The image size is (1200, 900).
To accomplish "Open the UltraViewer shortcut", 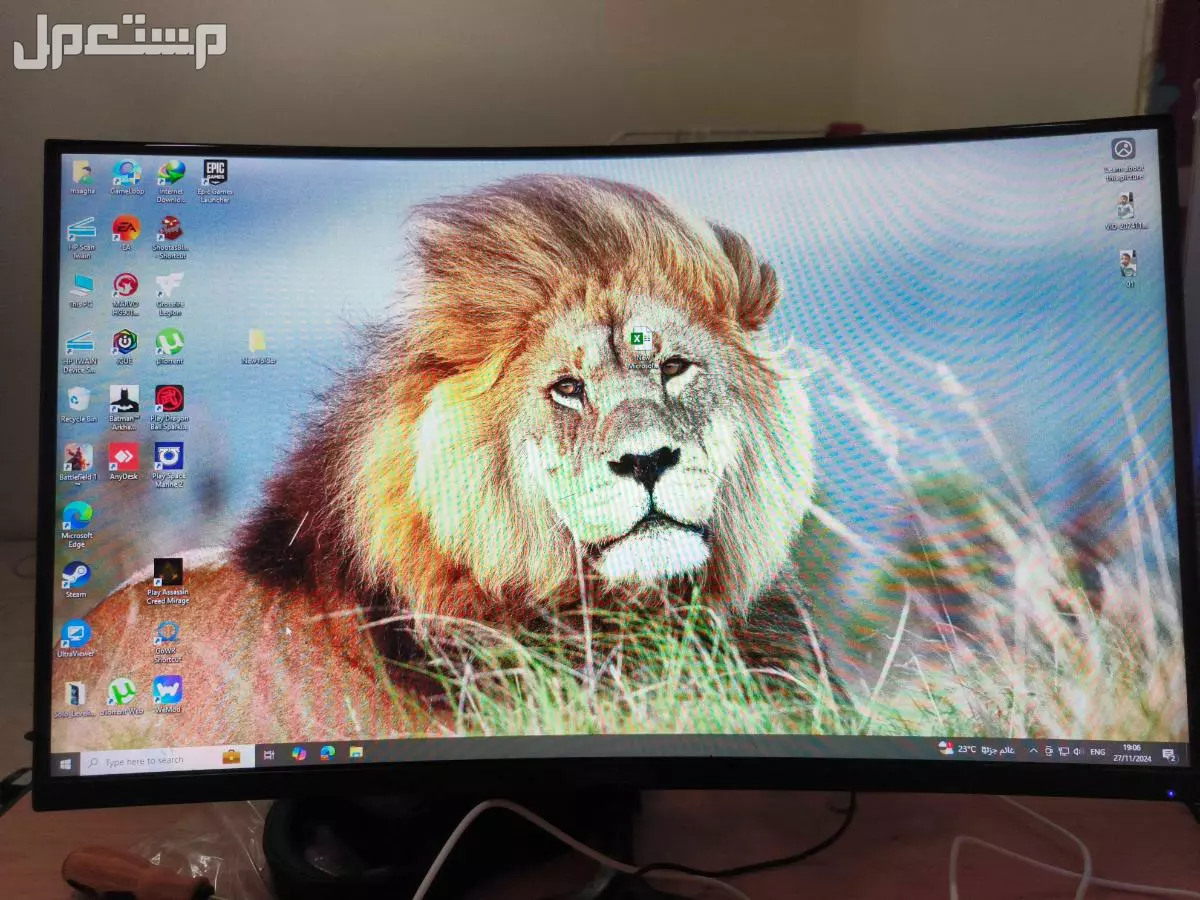I will coord(76,639).
